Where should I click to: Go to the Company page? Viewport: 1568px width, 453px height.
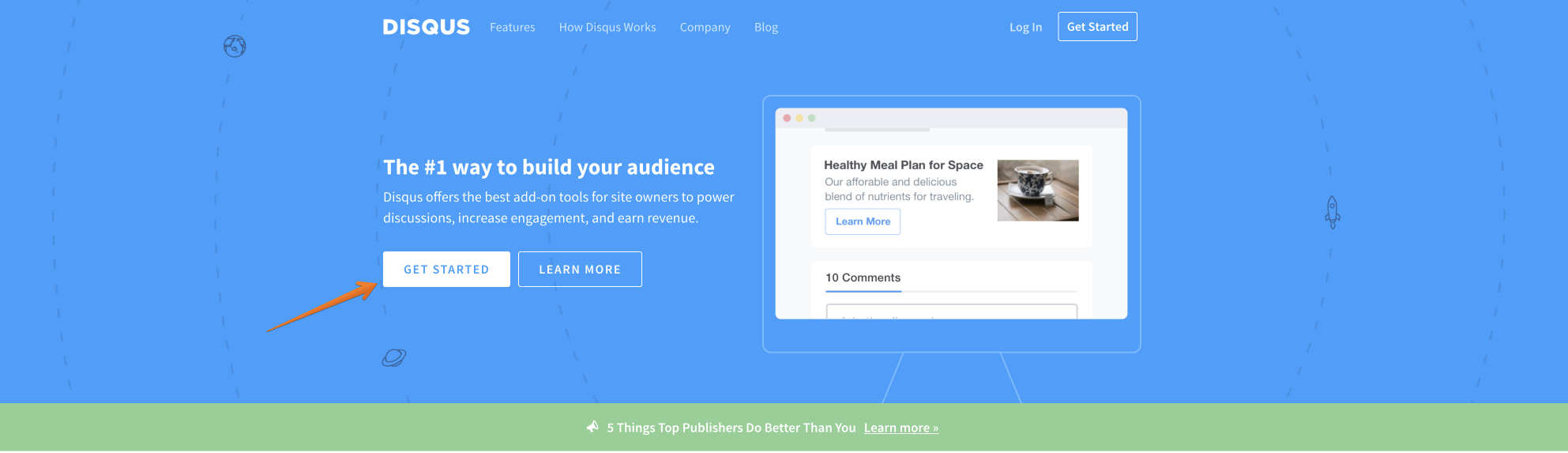[x=705, y=27]
